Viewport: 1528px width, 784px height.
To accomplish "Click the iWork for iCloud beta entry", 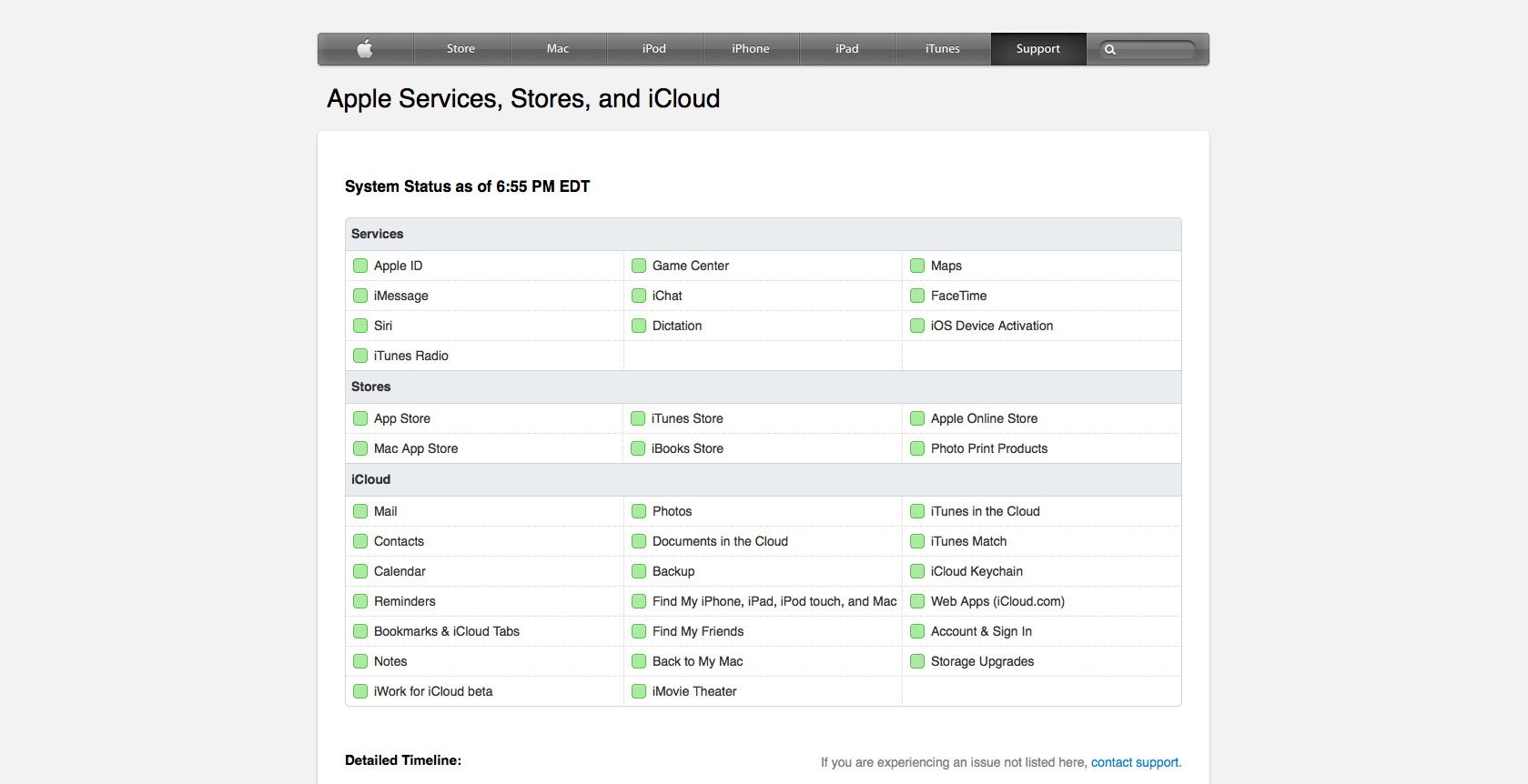I will tap(432, 691).
